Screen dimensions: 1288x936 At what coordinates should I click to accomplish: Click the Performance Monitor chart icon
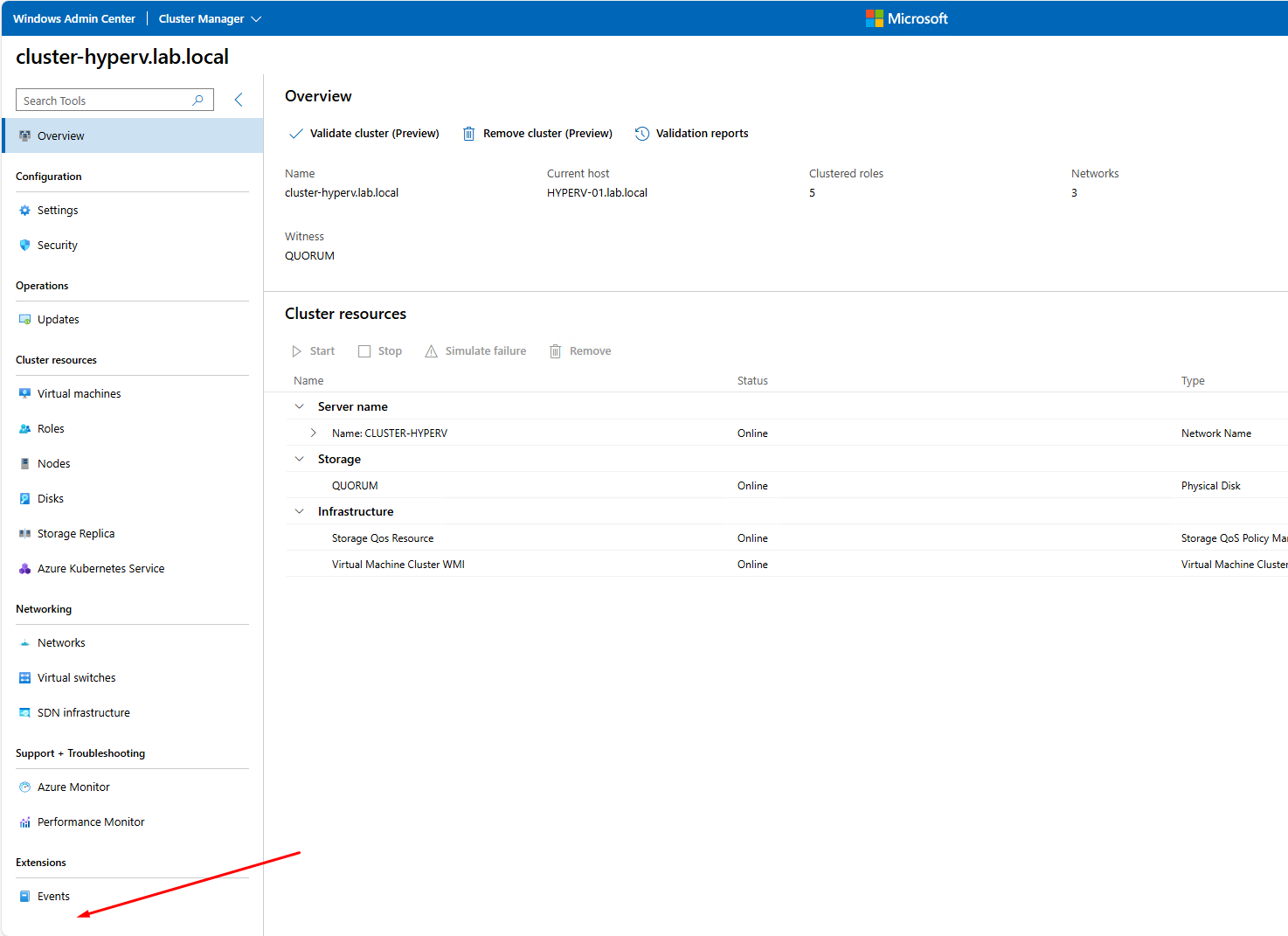coord(24,822)
